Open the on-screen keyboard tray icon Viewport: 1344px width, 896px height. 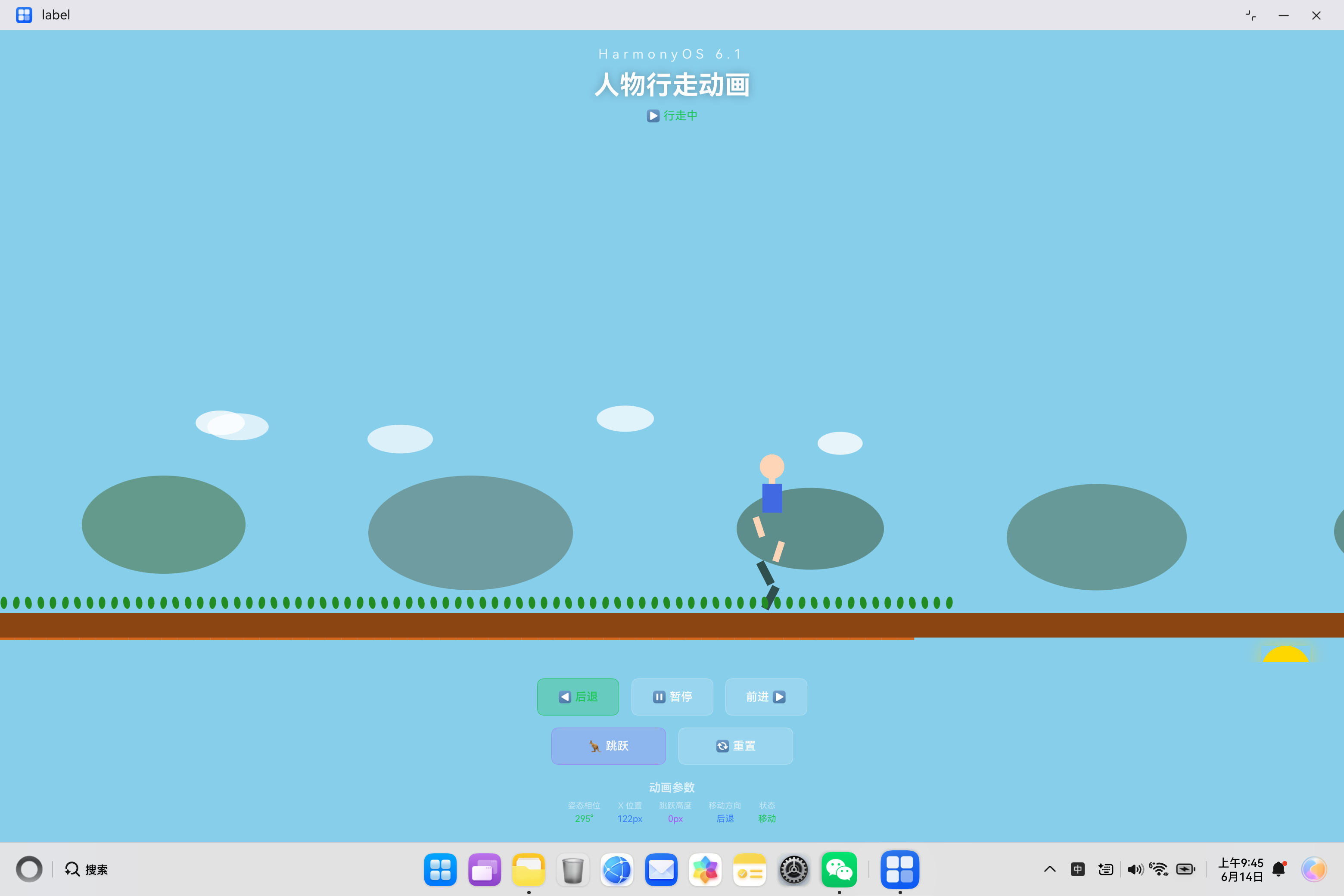tap(1106, 869)
